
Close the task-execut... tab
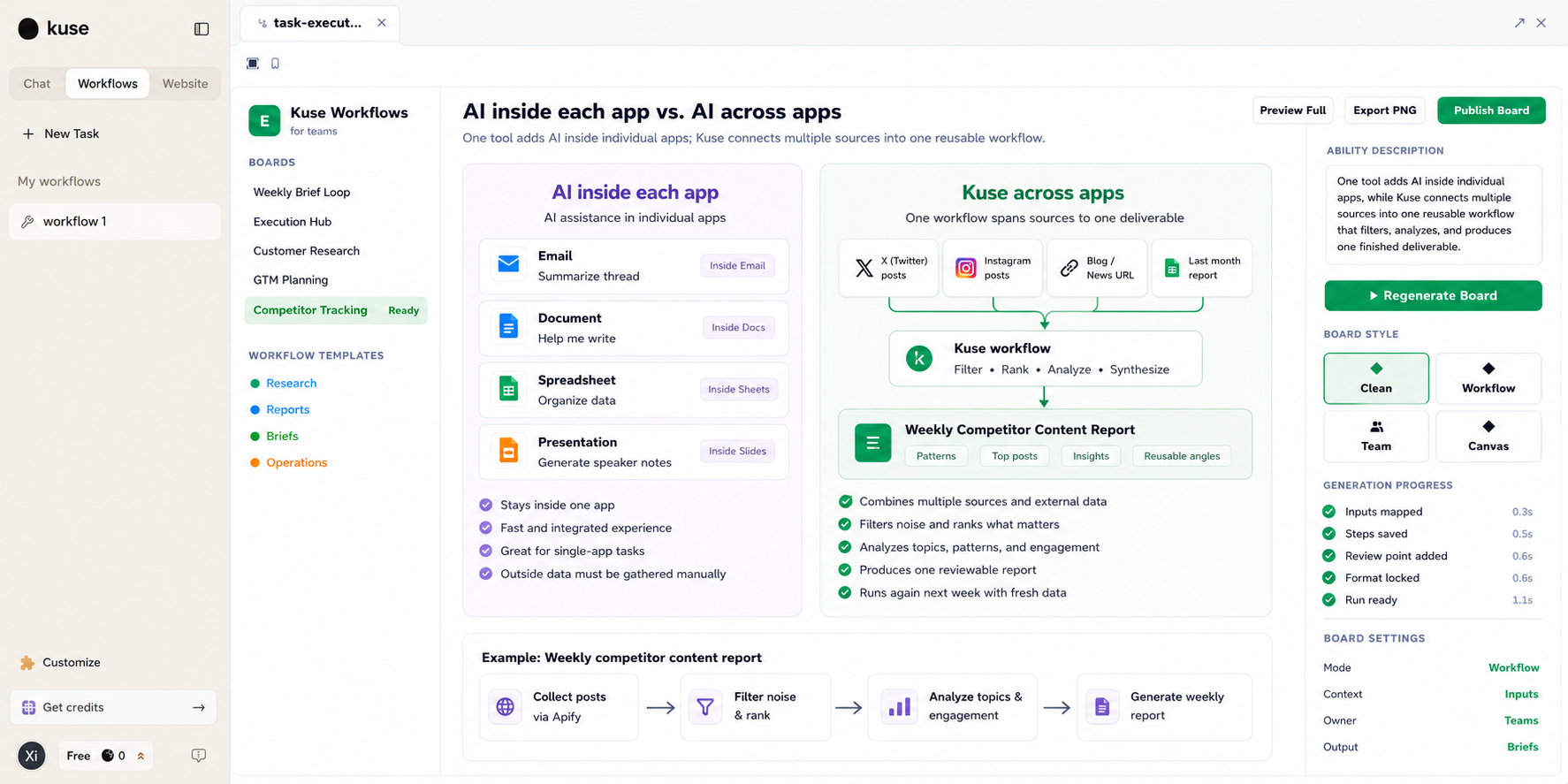(x=382, y=23)
